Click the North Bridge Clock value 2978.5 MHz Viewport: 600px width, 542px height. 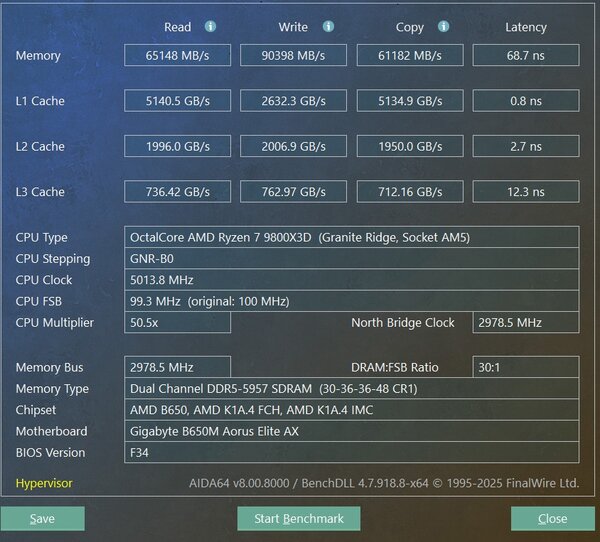click(x=526, y=323)
